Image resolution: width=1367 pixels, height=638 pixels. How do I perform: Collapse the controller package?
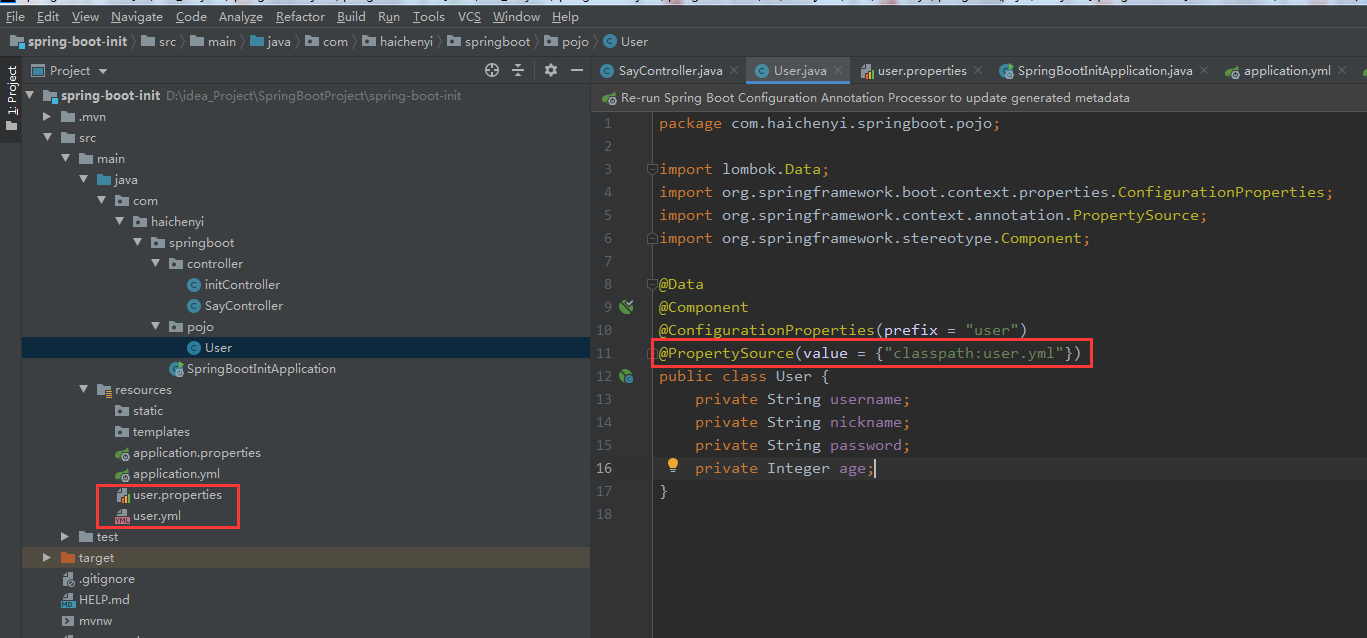tap(156, 264)
